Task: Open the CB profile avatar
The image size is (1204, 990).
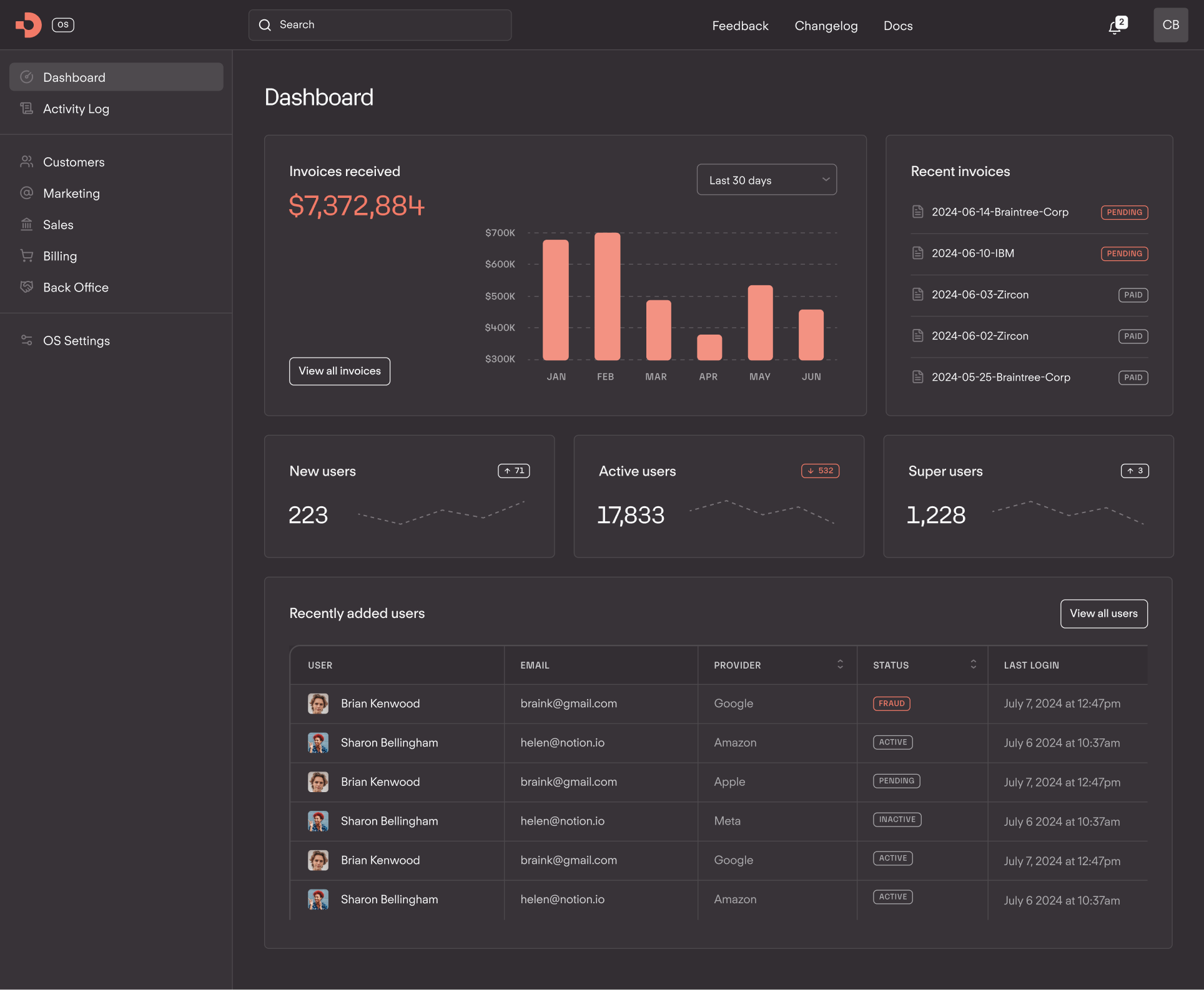Action: (x=1170, y=25)
